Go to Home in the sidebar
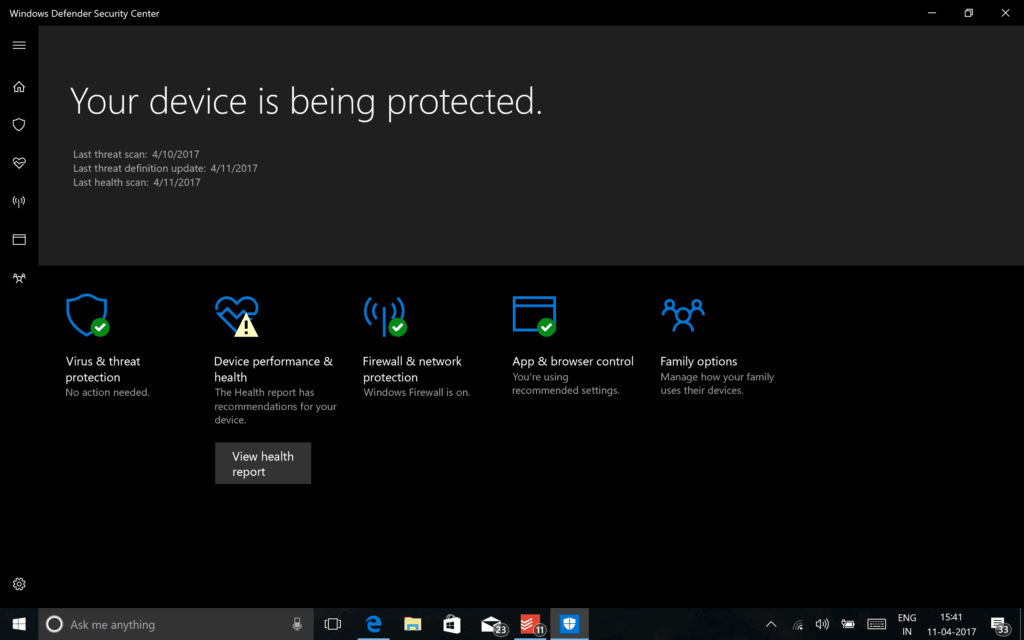Viewport: 1024px width, 640px height. pos(19,87)
